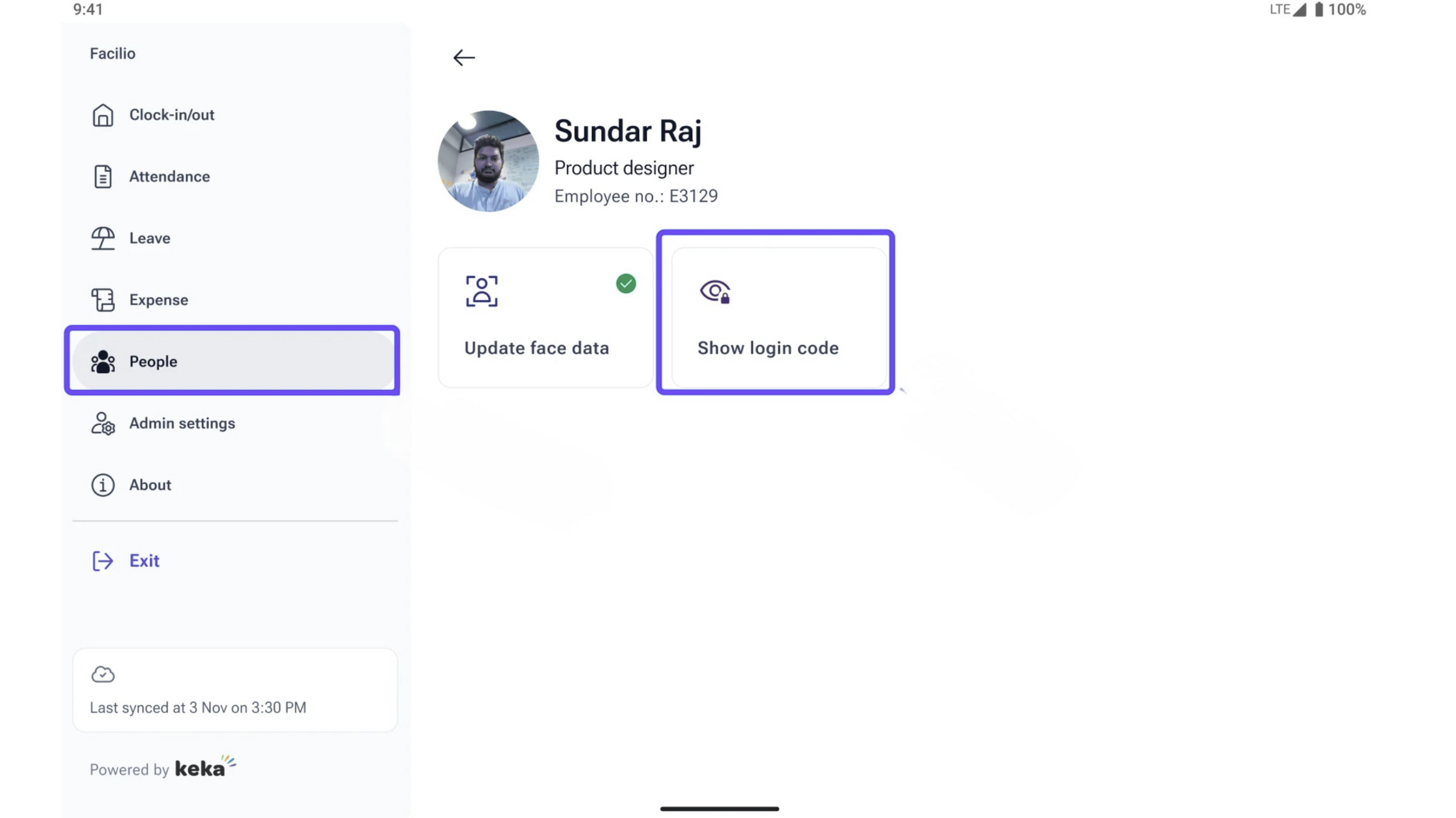Click the cloud sync icon

103,674
